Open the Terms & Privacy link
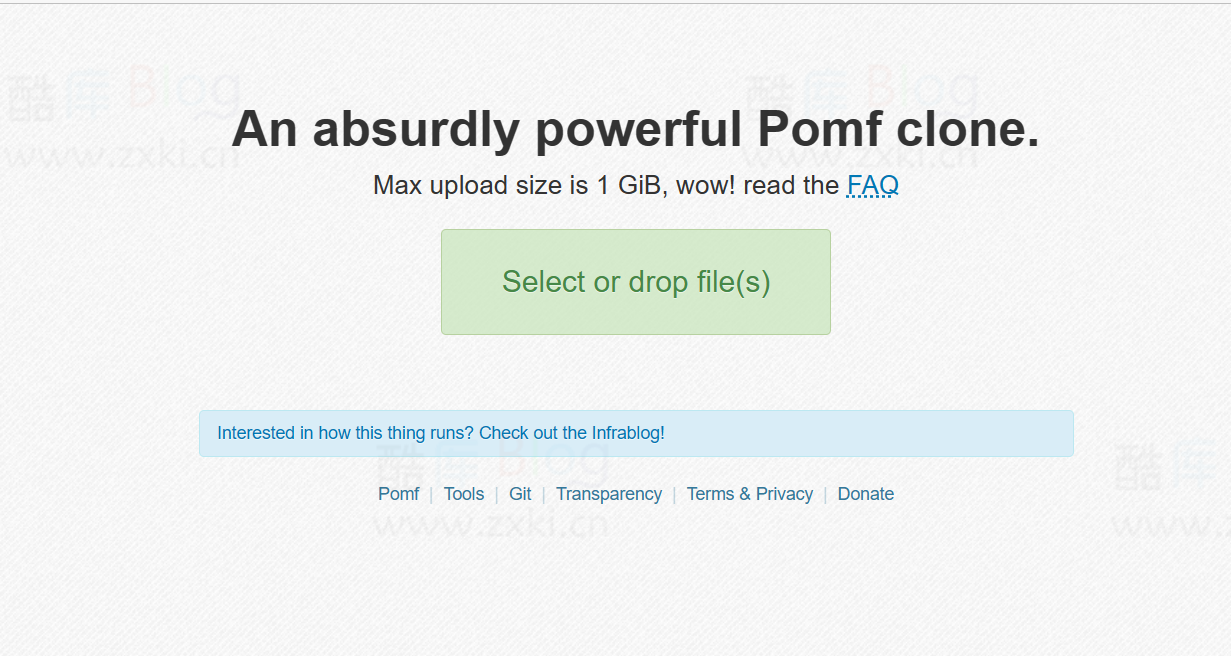Screen dimensions: 1231x656 pos(750,494)
